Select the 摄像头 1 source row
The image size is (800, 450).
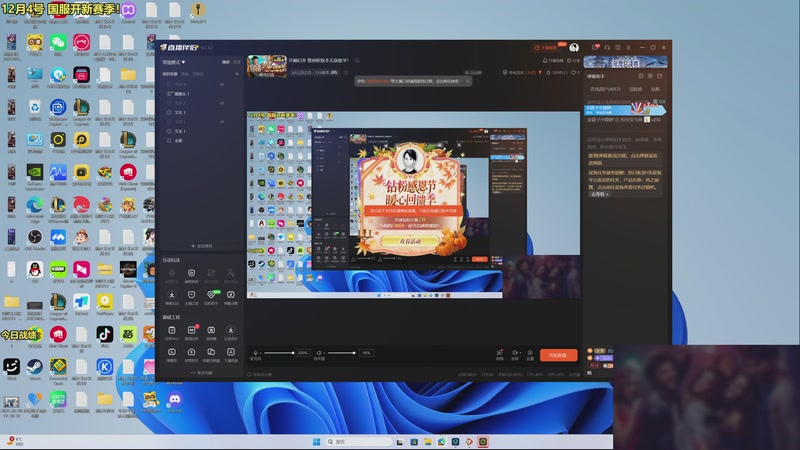pos(200,94)
